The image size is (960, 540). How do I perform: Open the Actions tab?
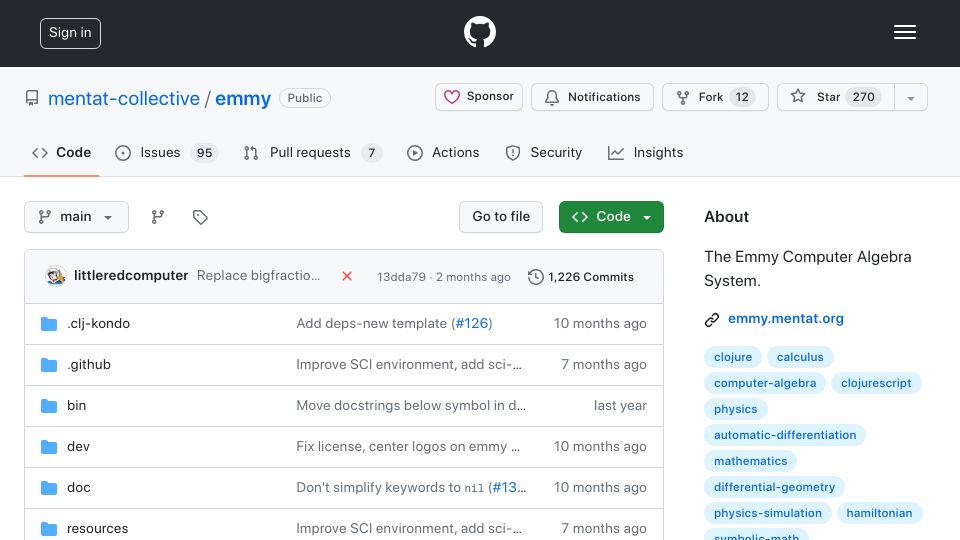443,152
